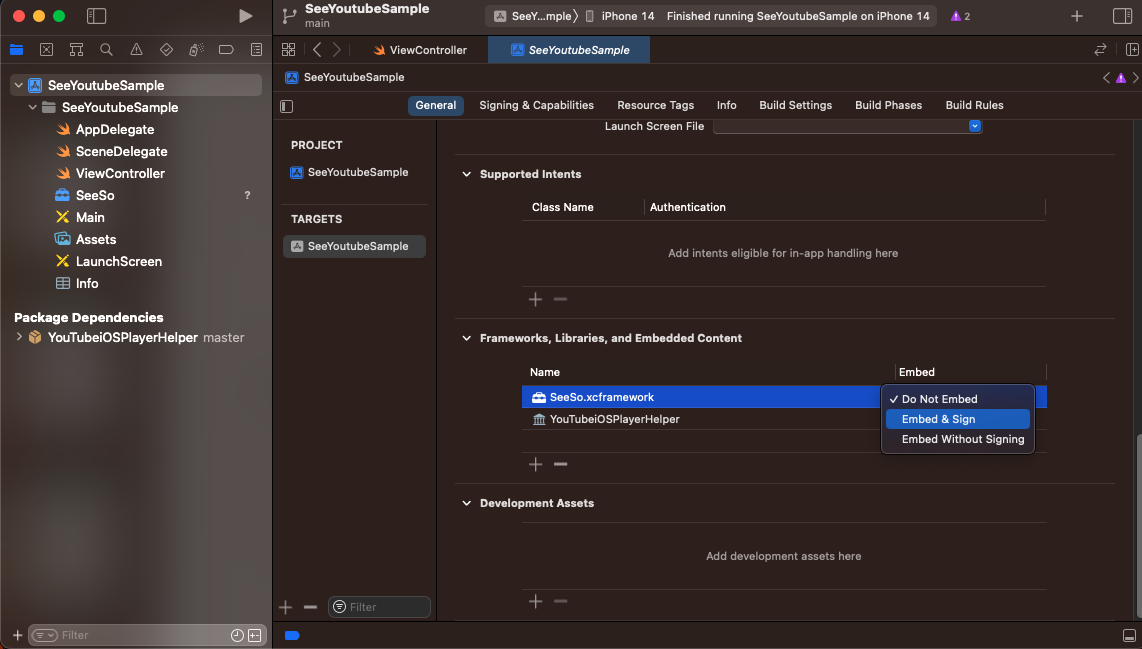This screenshot has width=1142, height=649.
Task: Collapse the SeeYoutubeSample project root
Action: pos(18,85)
